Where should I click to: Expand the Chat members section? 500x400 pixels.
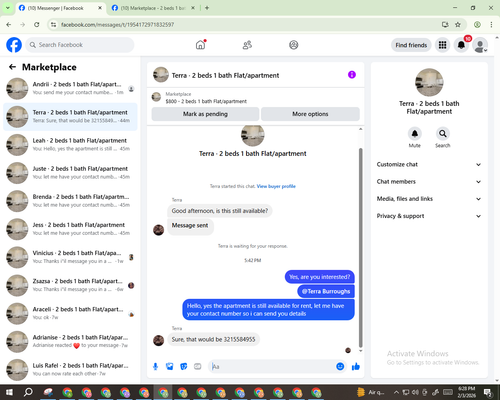pyautogui.click(x=429, y=182)
